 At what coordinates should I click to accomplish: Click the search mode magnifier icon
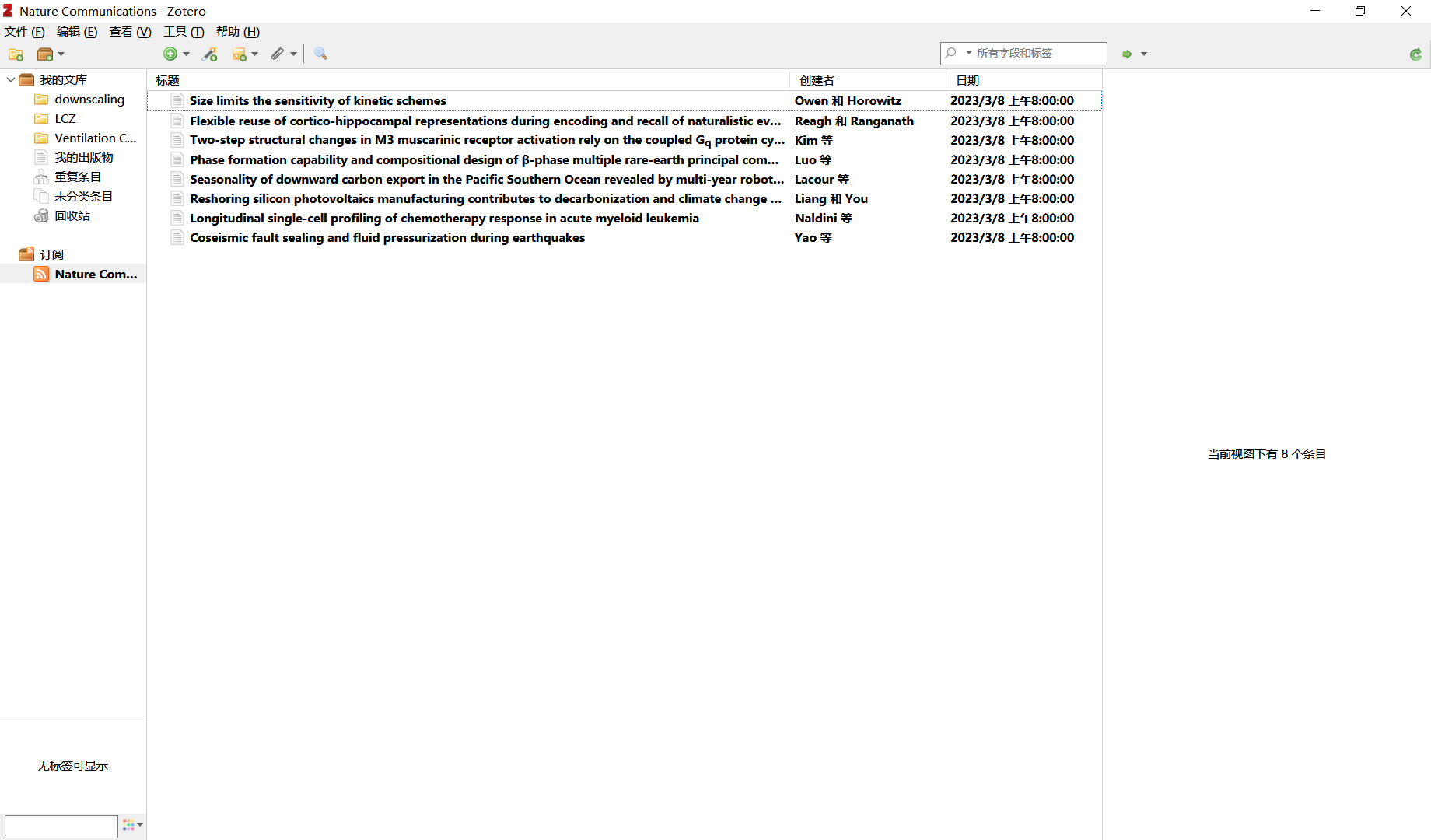950,53
